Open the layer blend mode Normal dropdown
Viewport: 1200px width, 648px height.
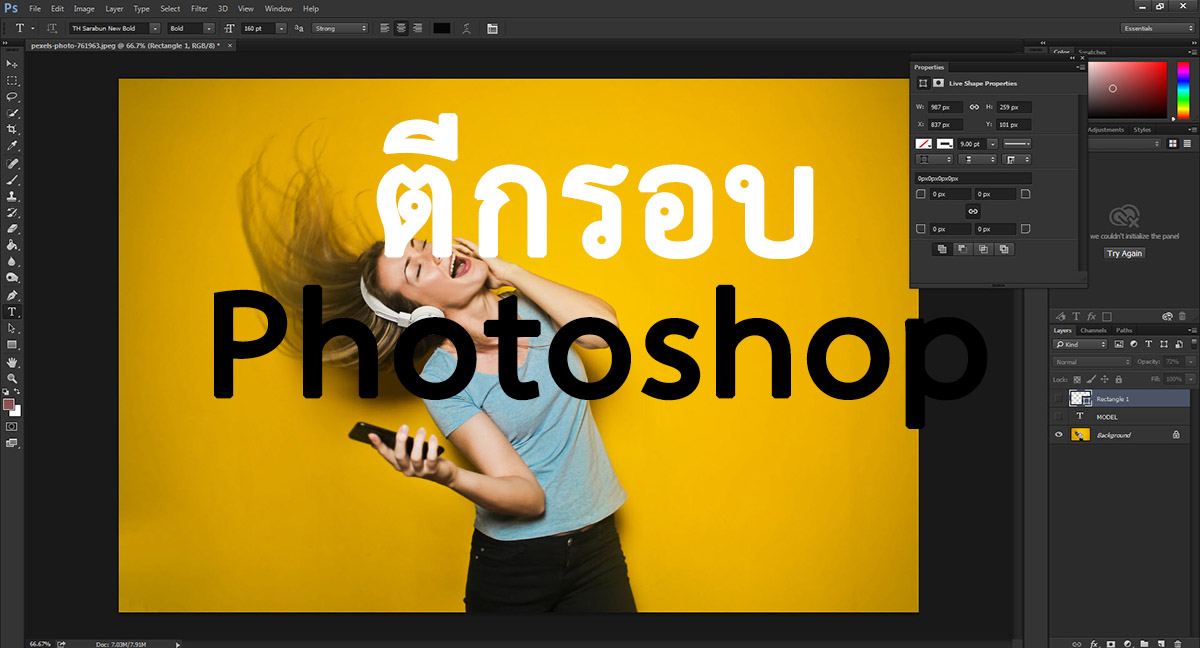1093,362
